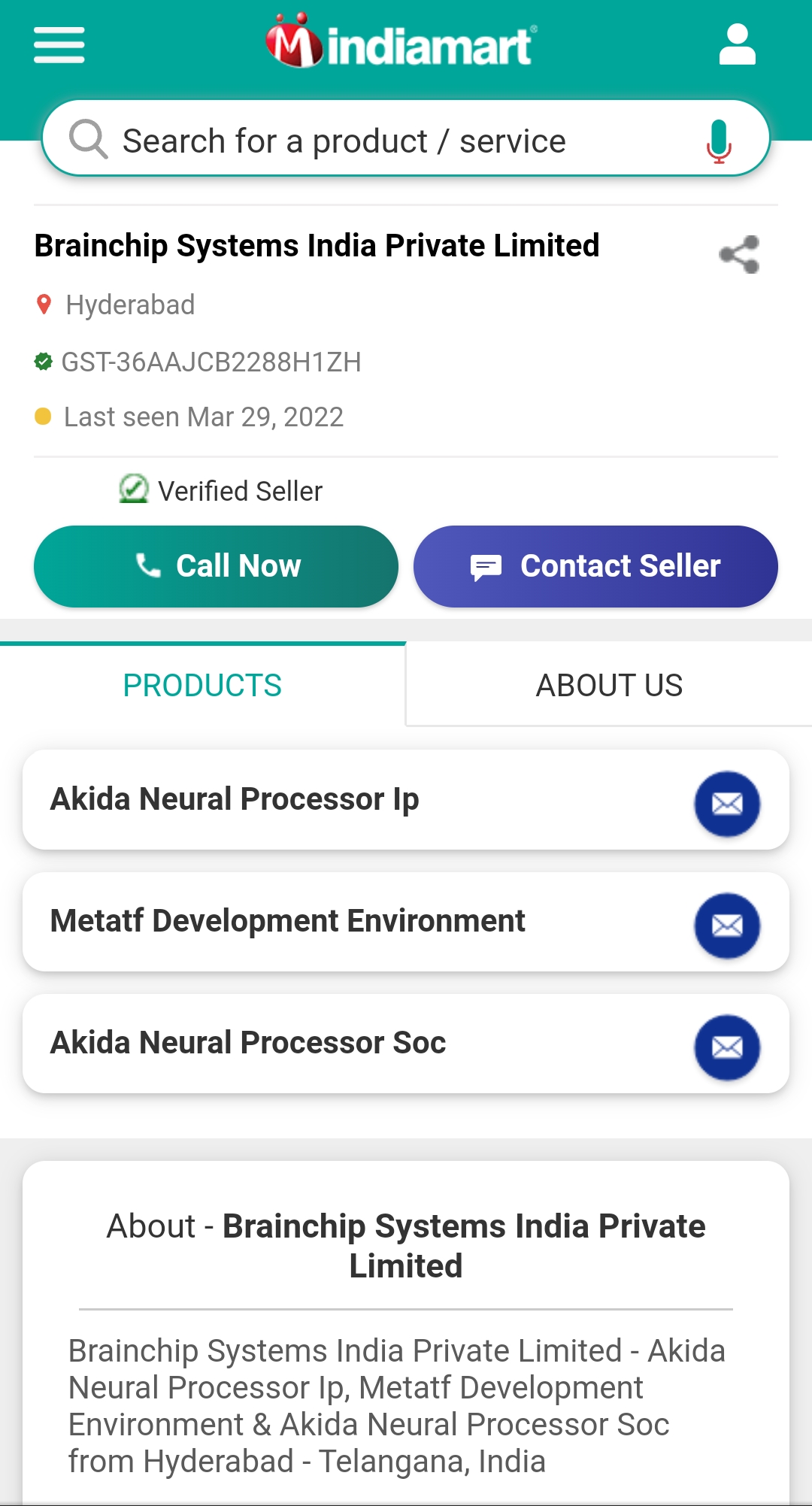Tap the microphone voice search icon
This screenshot has height=1506, width=812.
coord(719,141)
